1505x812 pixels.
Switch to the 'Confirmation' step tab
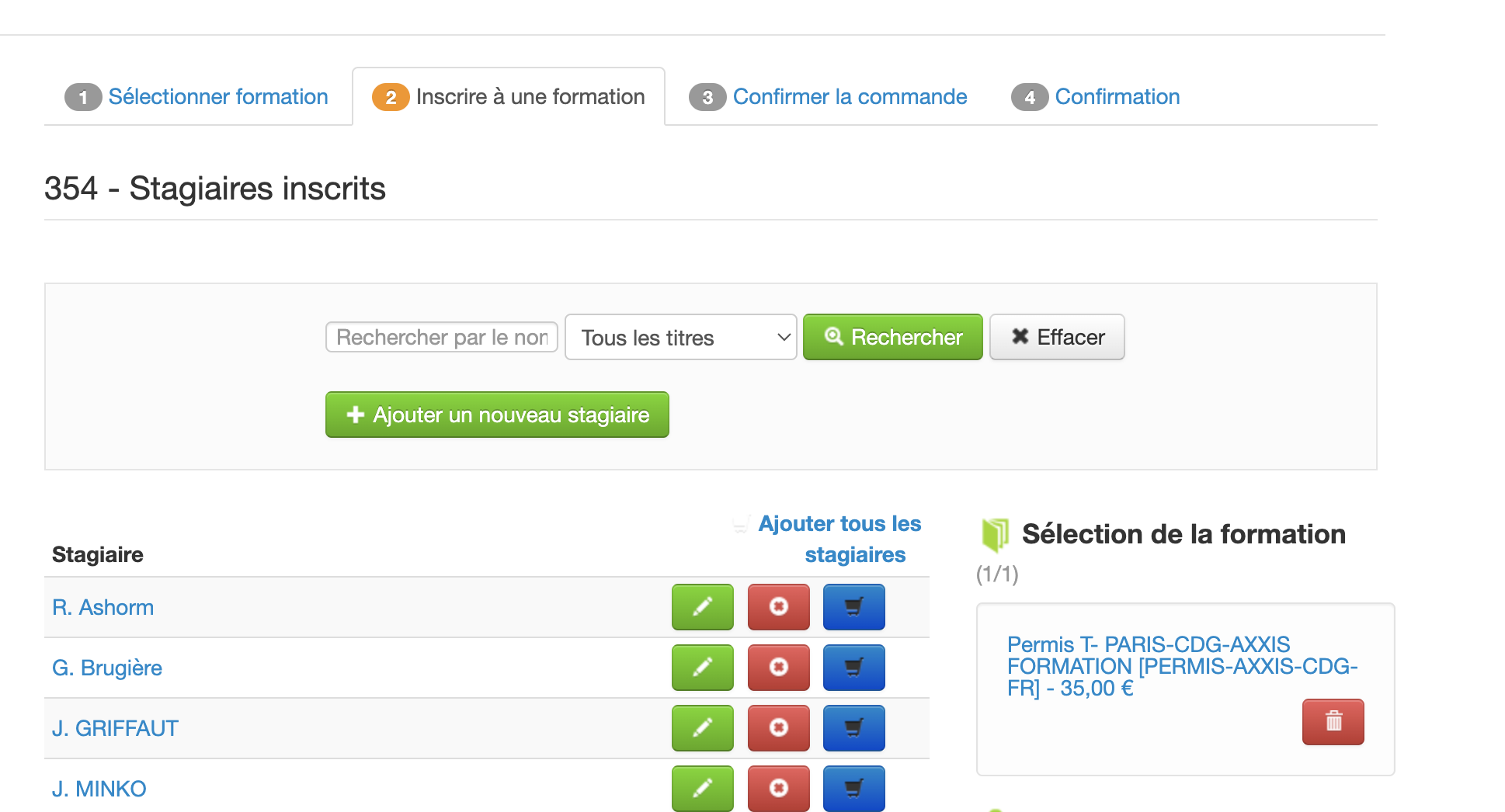click(x=1117, y=97)
